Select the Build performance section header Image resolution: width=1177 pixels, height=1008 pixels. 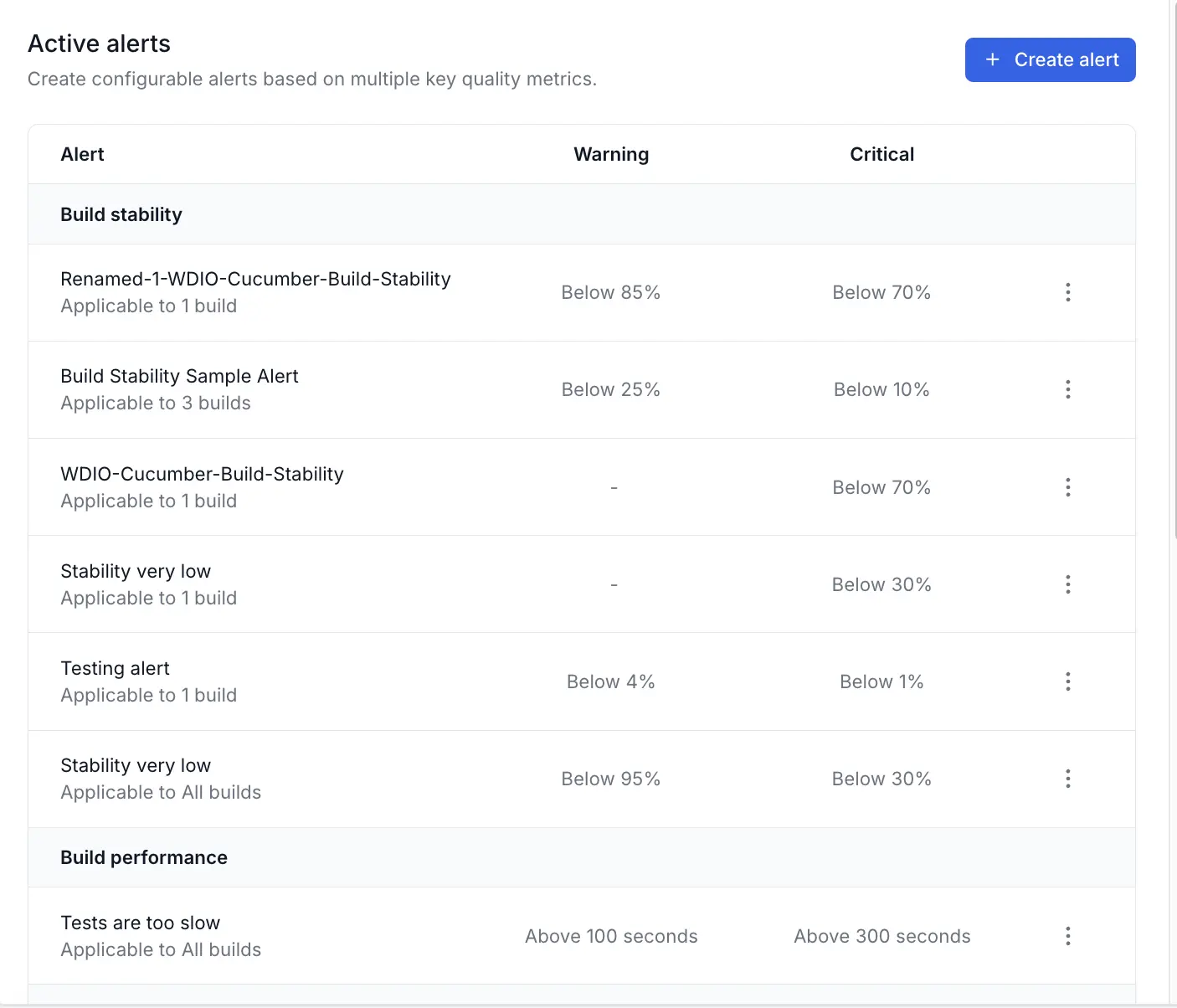pyautogui.click(x=144, y=857)
